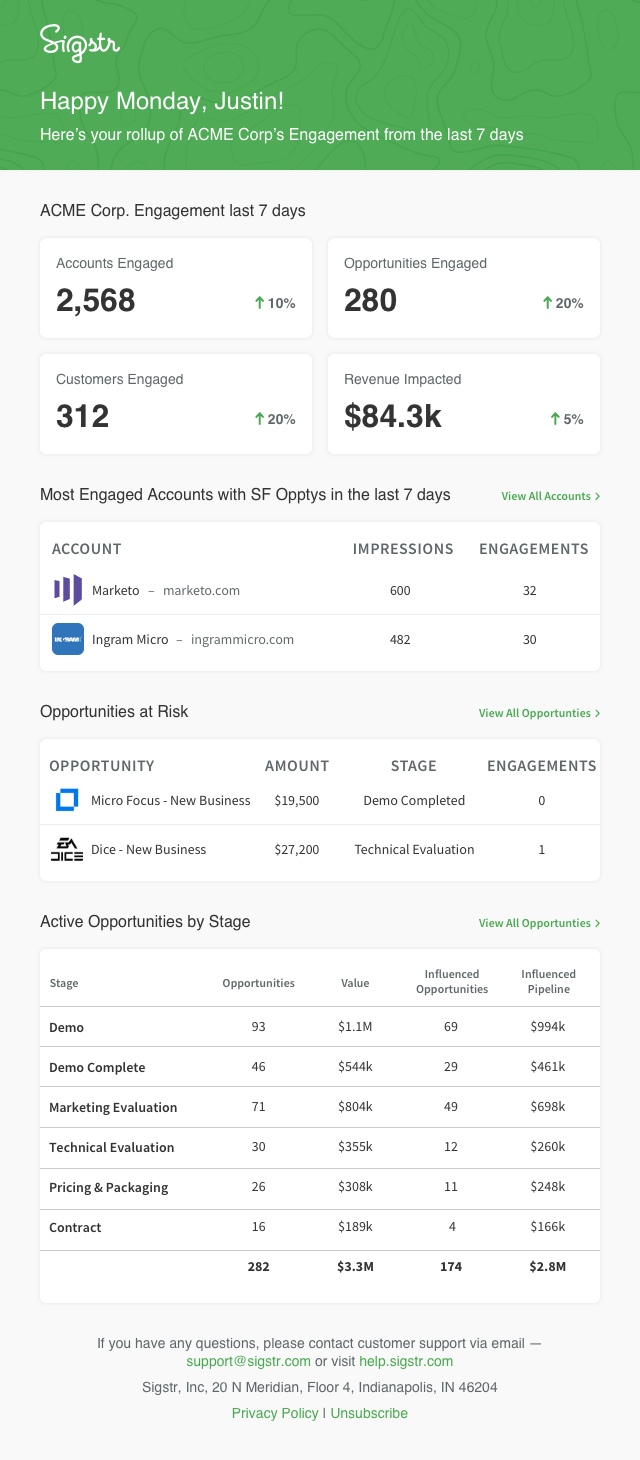Click Technical Evaluation row in stage table
Screen dimensions: 640x1460
click(x=112, y=1147)
